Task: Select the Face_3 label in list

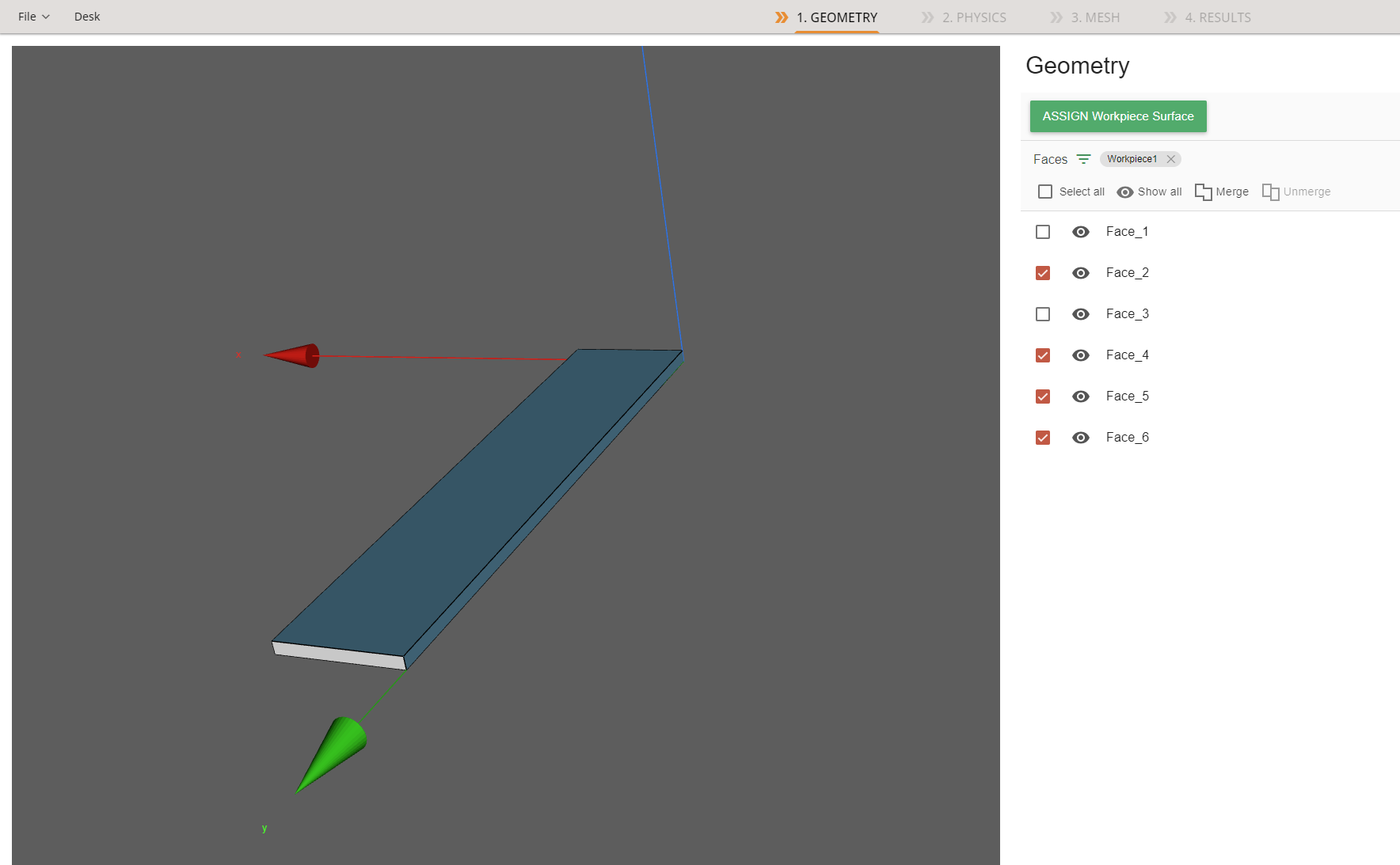Action: pos(1127,314)
